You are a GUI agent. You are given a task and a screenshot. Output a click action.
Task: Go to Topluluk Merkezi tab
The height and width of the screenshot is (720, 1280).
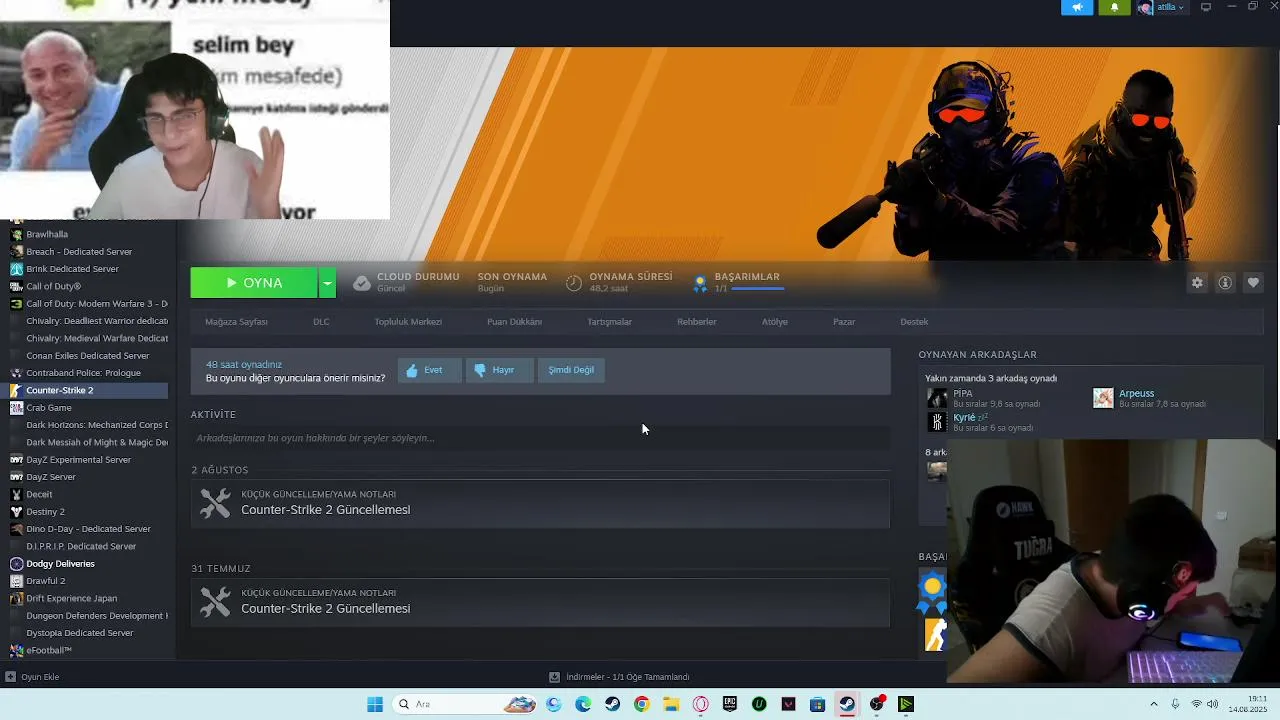pos(408,322)
